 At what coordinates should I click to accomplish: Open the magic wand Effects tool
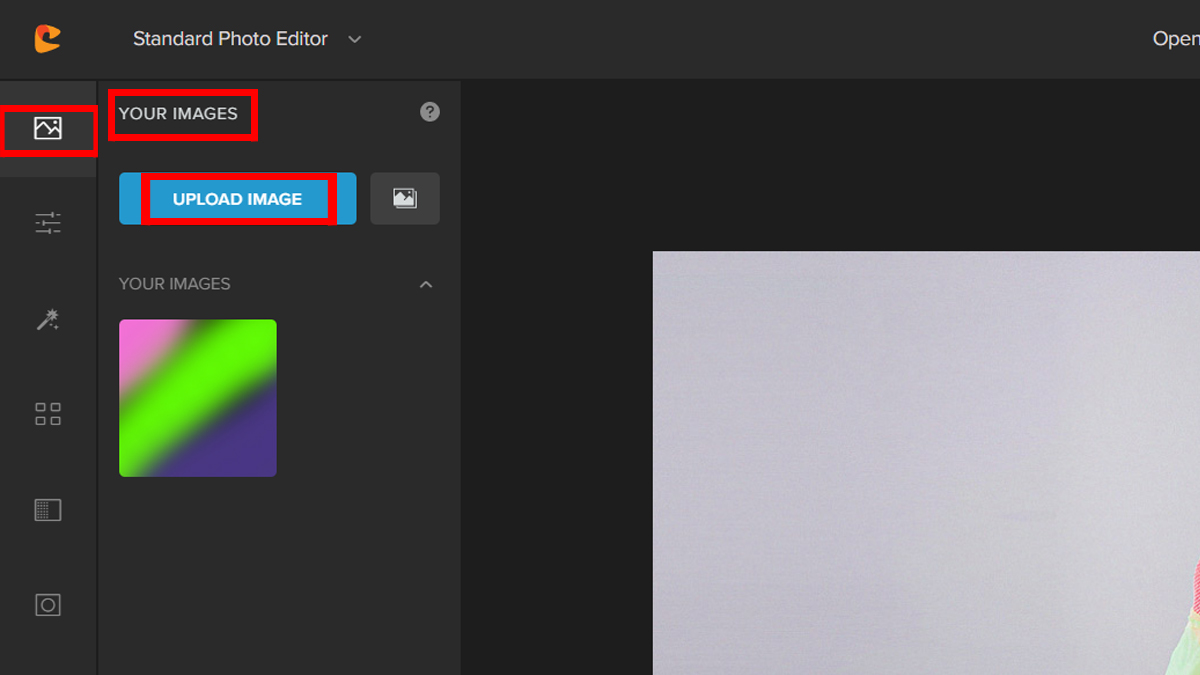[x=48, y=319]
